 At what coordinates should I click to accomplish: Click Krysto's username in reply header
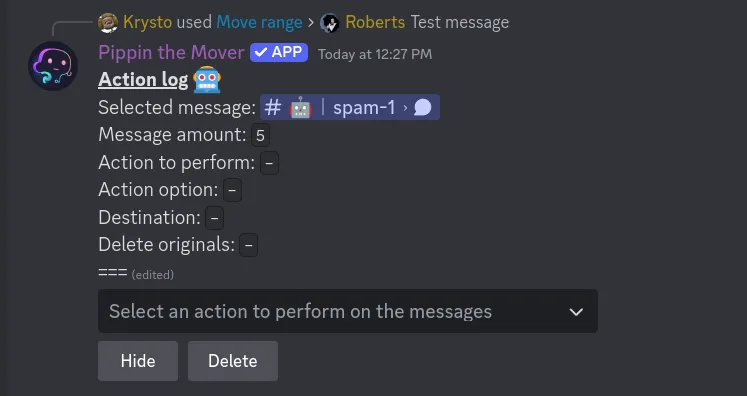pyautogui.click(x=148, y=22)
